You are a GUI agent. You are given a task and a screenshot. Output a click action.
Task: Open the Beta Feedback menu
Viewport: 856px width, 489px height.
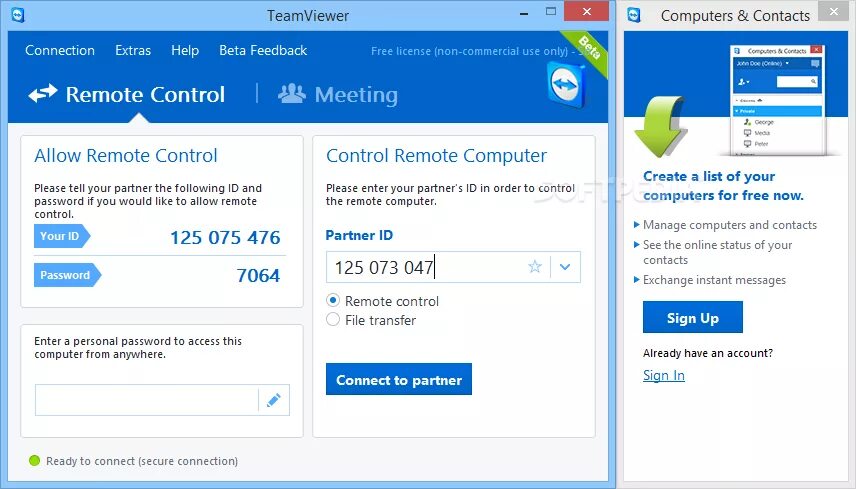[263, 50]
